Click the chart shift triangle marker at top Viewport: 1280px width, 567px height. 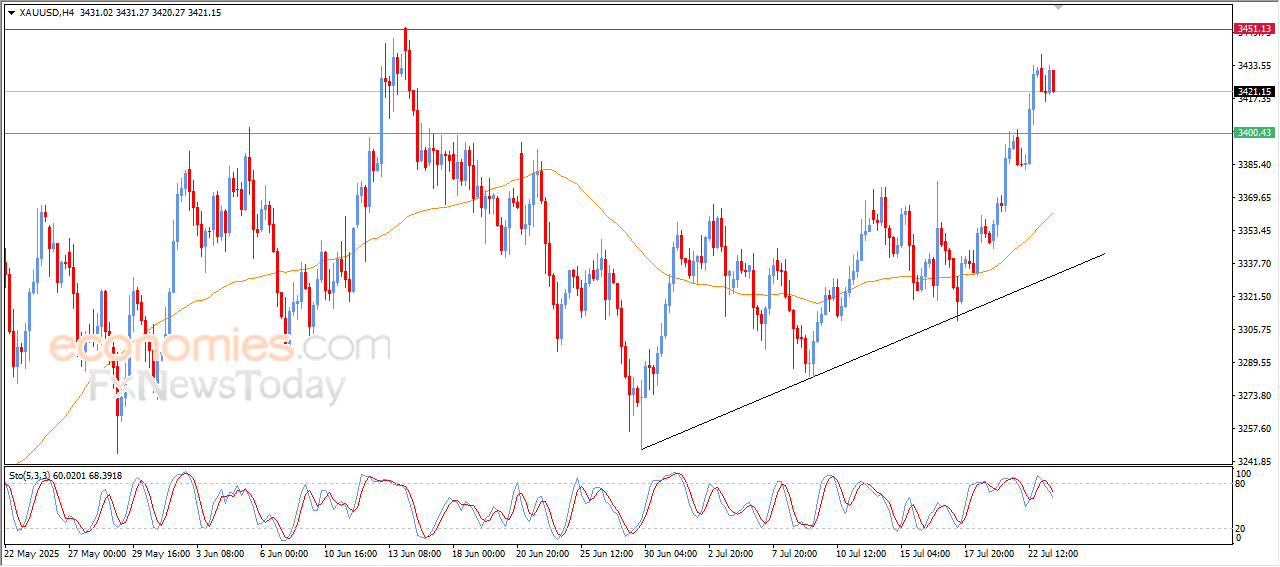1059,7
